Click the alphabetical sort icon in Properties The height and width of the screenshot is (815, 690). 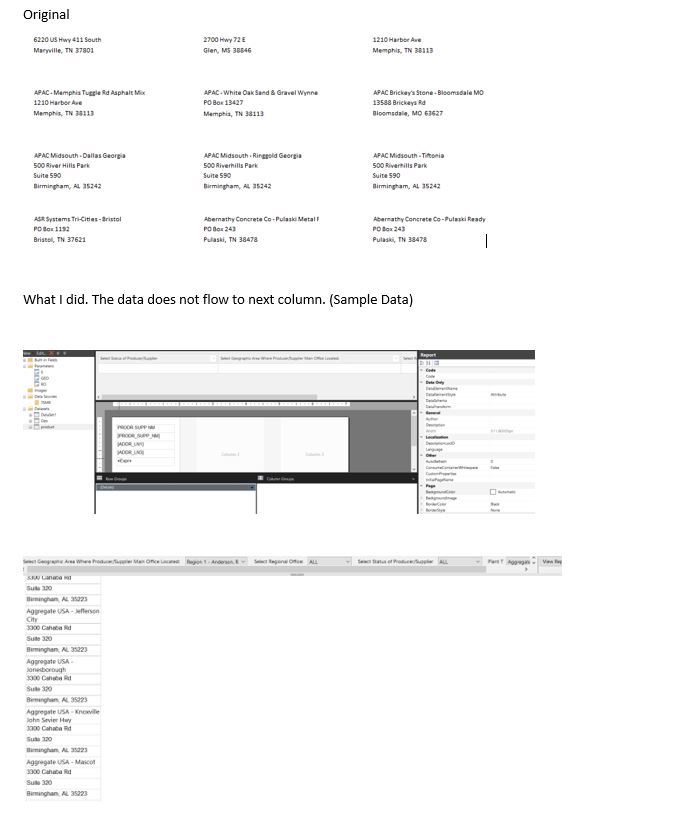(x=428, y=363)
